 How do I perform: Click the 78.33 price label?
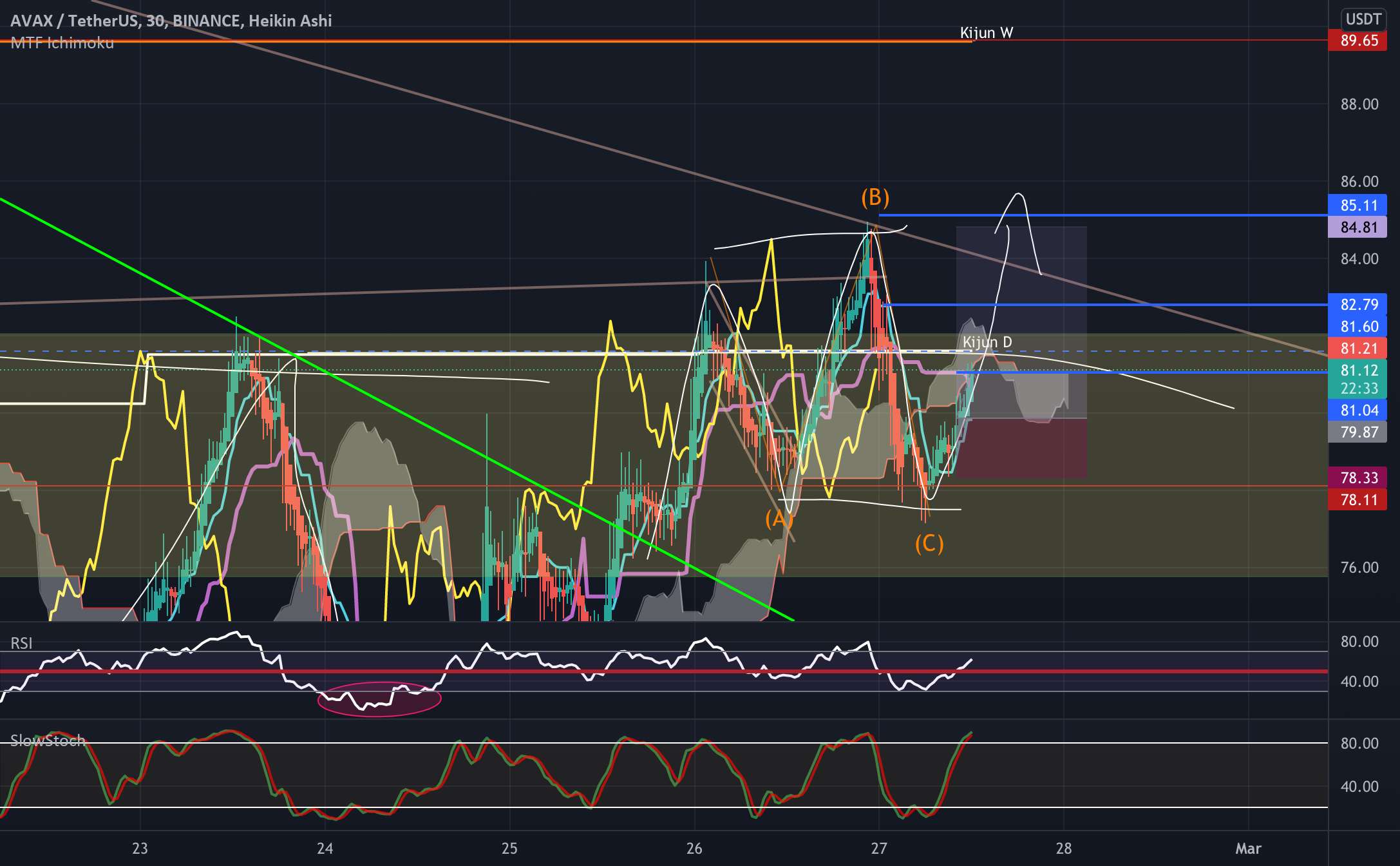[x=1357, y=478]
